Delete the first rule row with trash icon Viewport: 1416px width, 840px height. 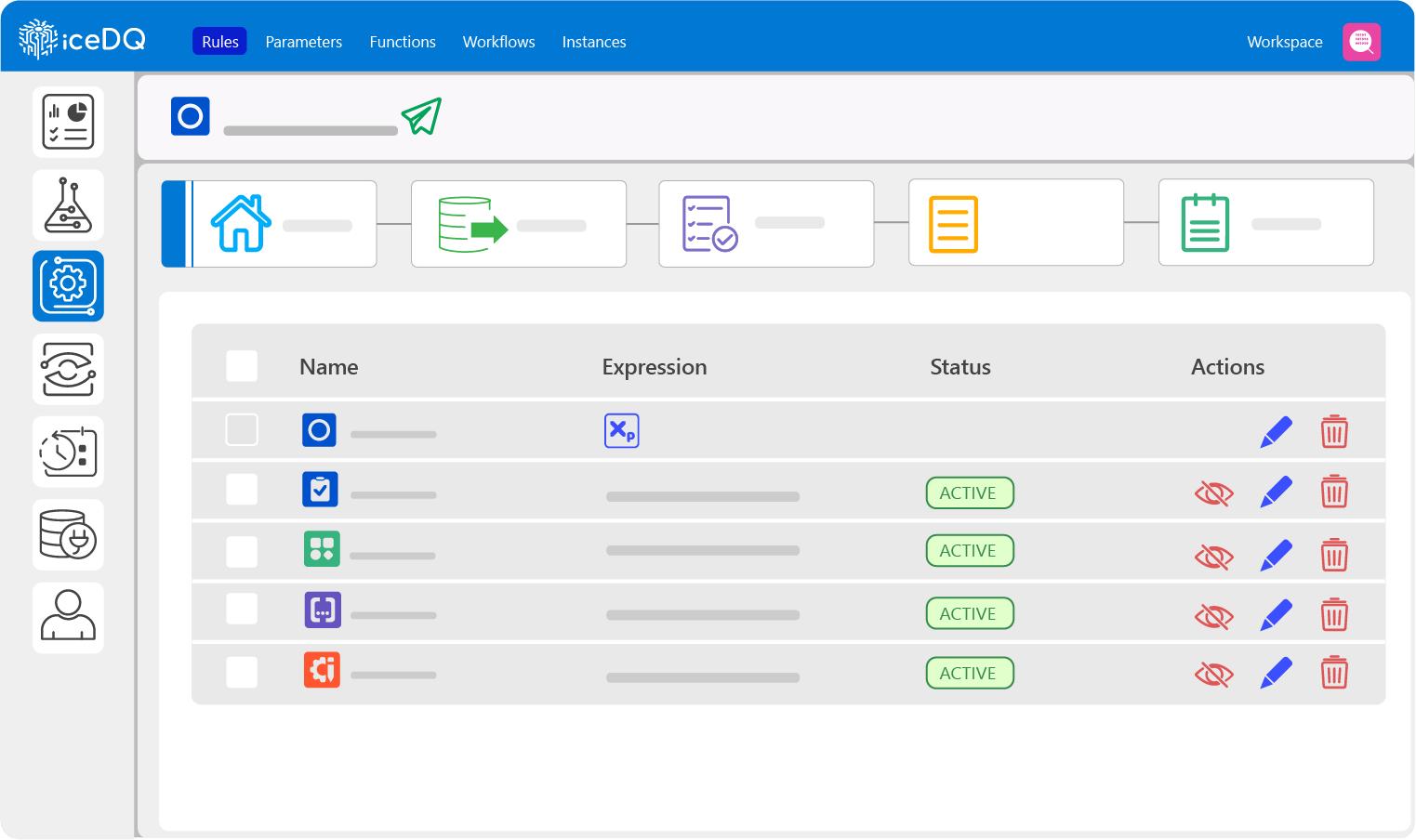(x=1334, y=431)
